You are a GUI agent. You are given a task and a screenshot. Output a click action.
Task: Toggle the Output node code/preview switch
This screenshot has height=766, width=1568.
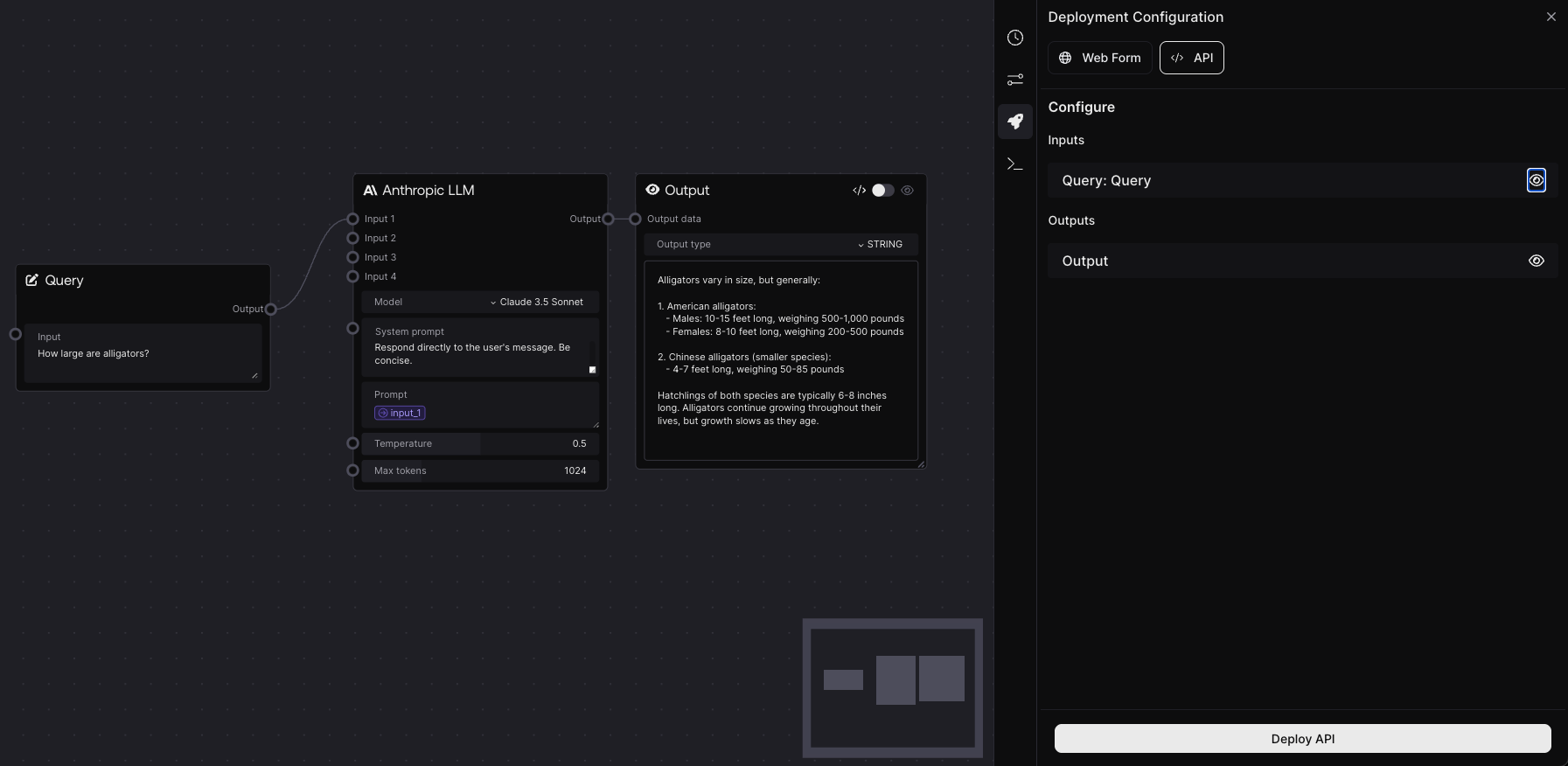click(882, 190)
